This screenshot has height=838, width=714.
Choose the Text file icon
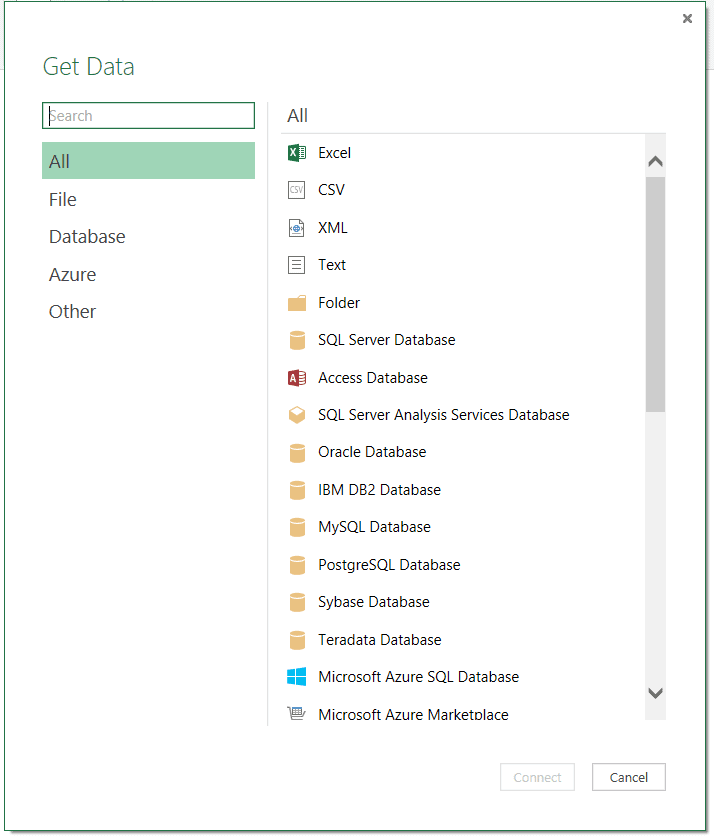click(x=296, y=265)
